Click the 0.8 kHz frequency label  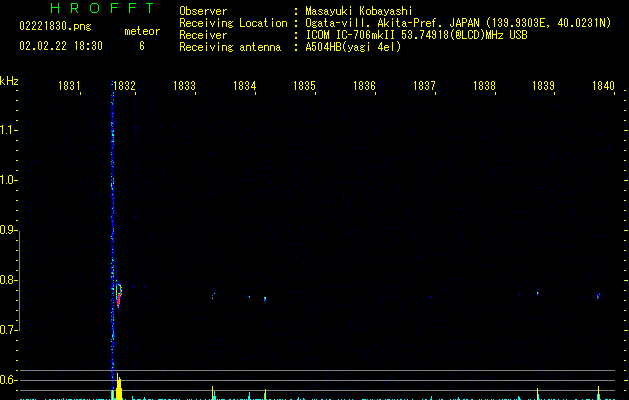[8, 280]
